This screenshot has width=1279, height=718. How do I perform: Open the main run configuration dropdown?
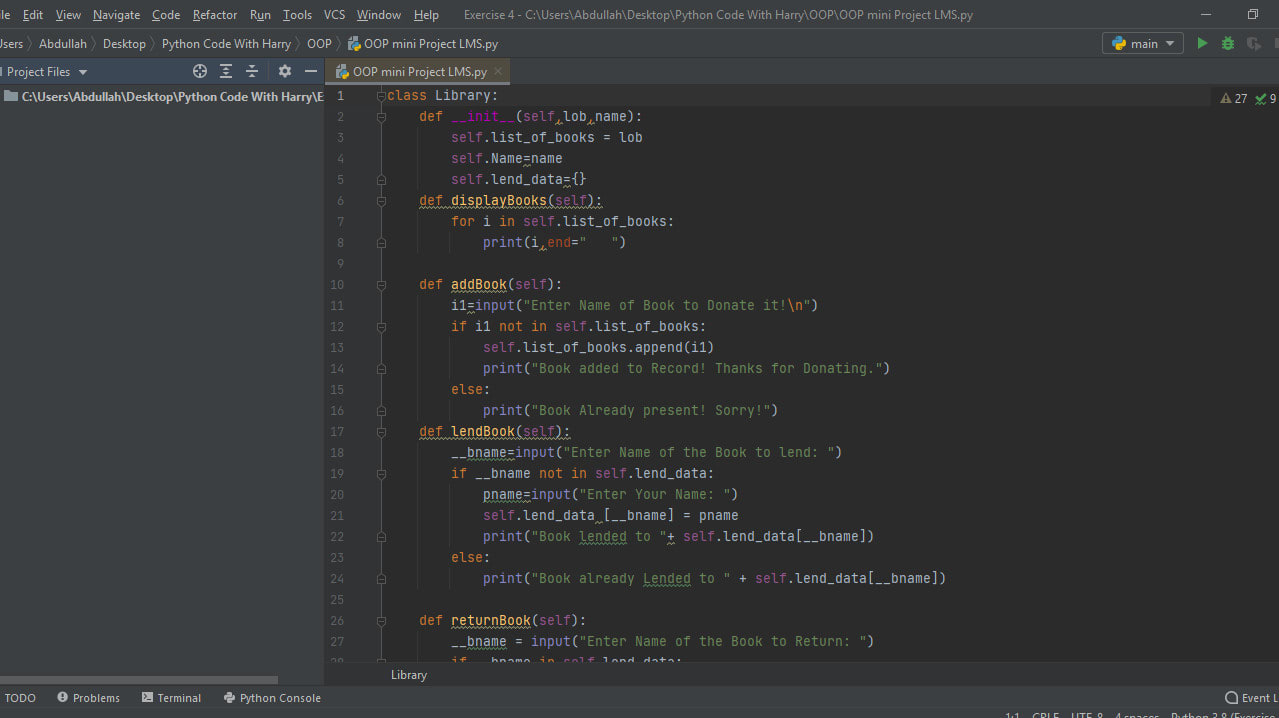pyautogui.click(x=1143, y=43)
